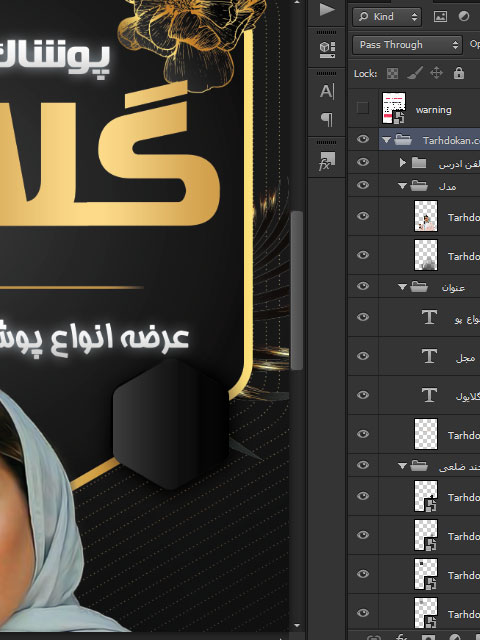480x640 pixels.
Task: Lock all with the padlock icon
Action: [x=459, y=73]
